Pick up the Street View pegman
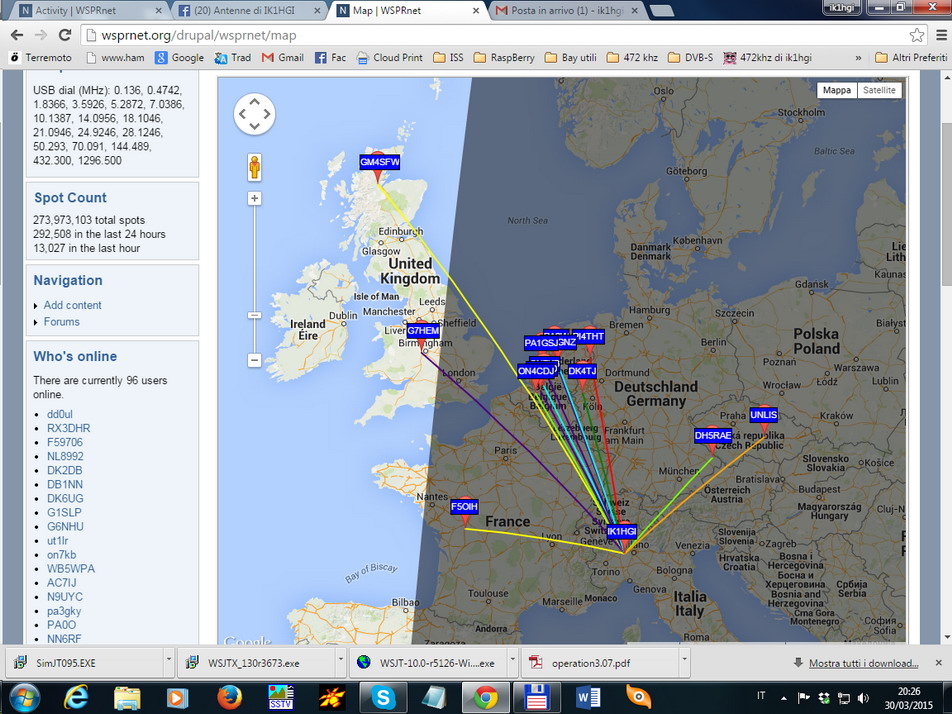952x714 pixels. pos(254,168)
